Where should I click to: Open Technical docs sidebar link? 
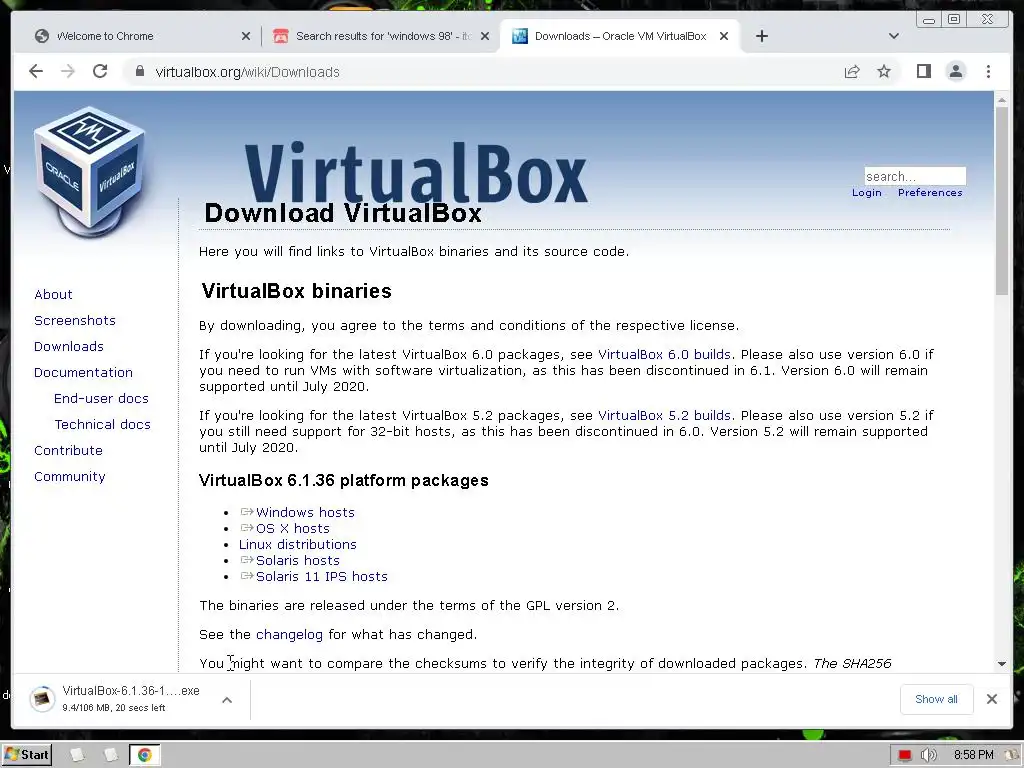pyautogui.click(x=103, y=424)
